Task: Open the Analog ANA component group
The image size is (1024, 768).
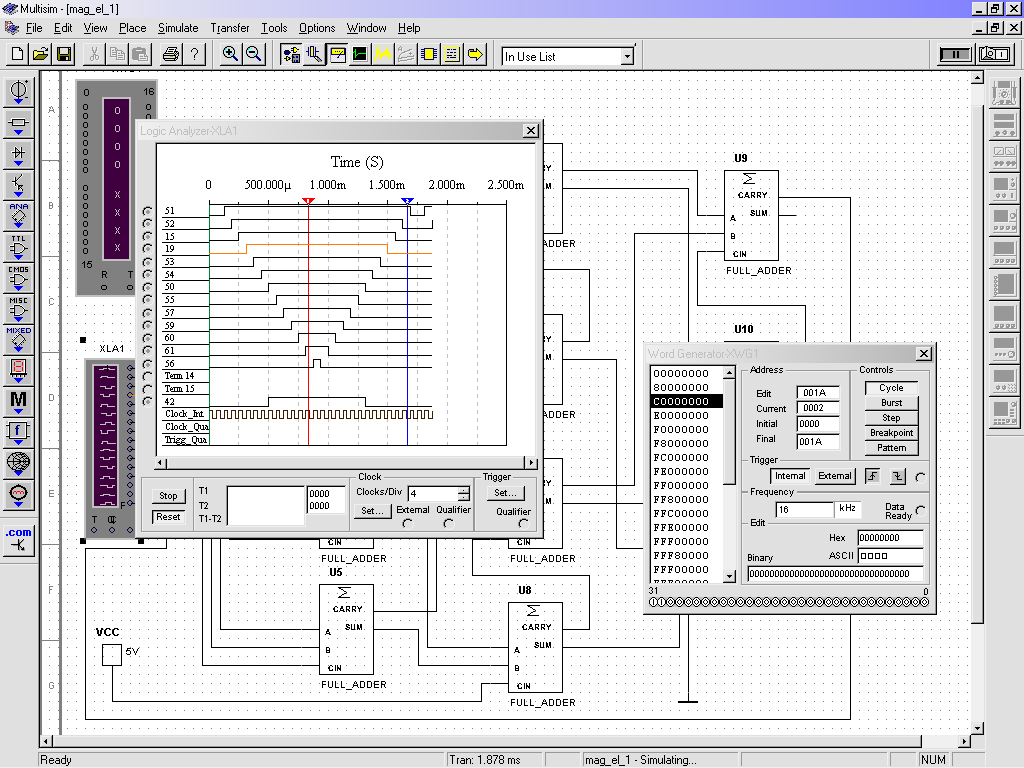Action: pyautogui.click(x=18, y=216)
